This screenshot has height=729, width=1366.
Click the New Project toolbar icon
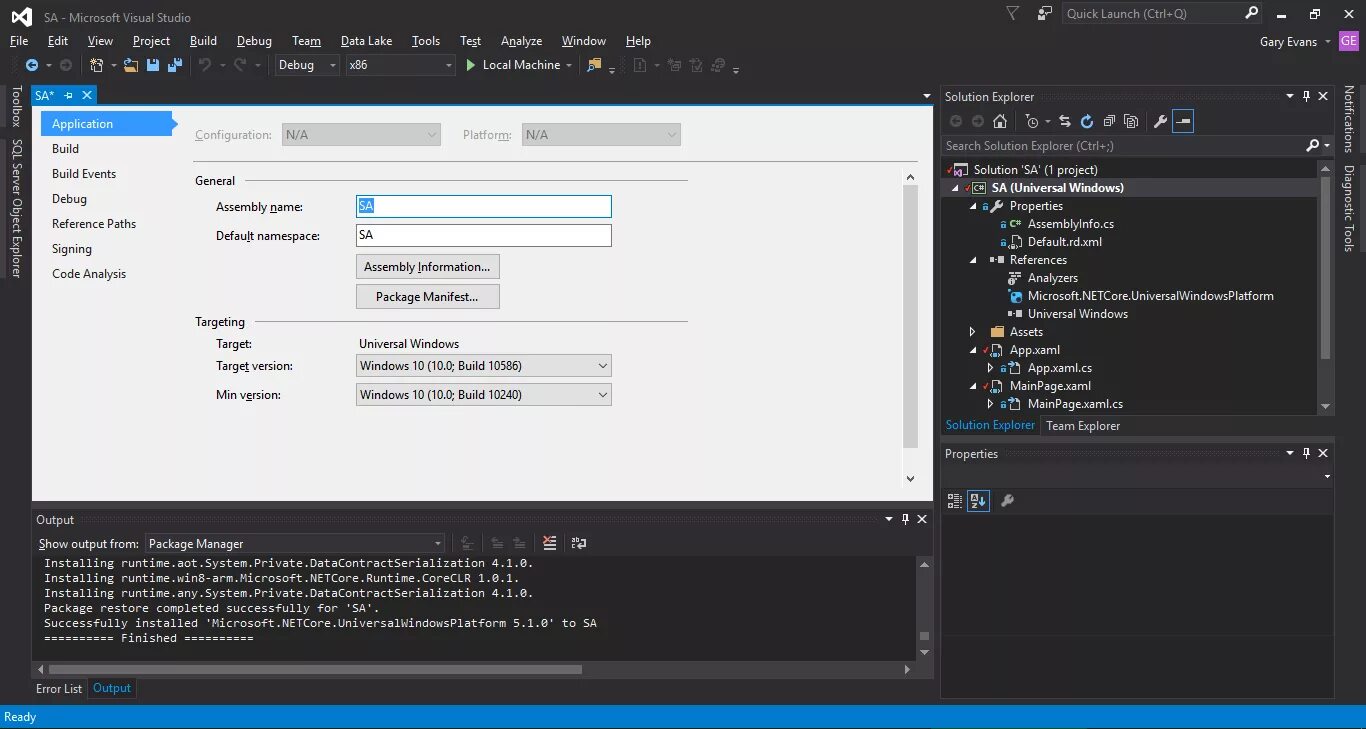coord(97,65)
